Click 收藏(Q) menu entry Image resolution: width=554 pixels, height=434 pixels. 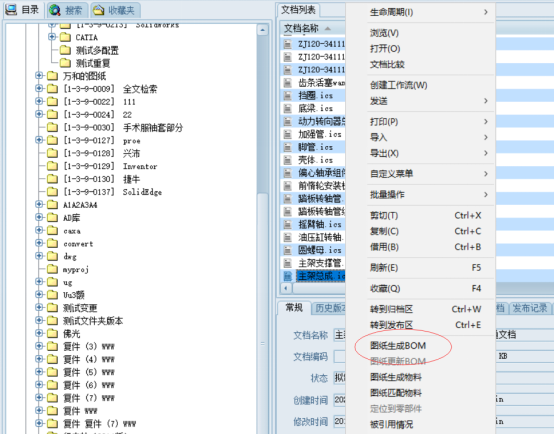[x=385, y=288]
